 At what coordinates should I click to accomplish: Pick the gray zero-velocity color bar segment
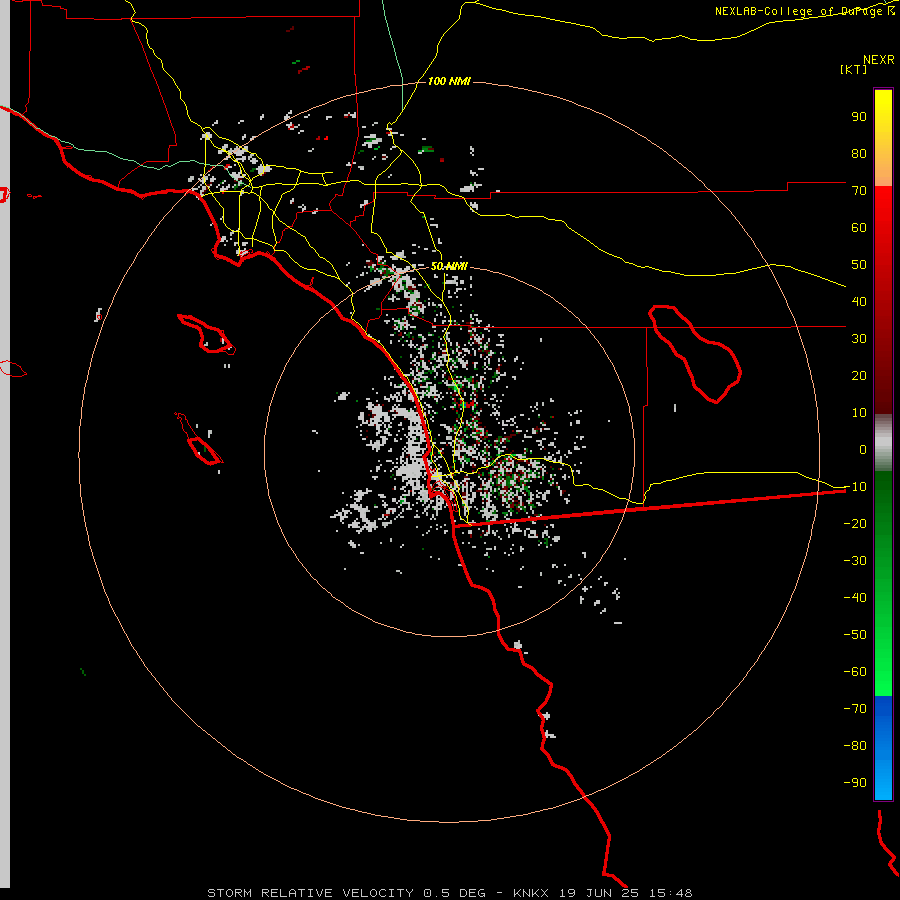click(x=883, y=442)
